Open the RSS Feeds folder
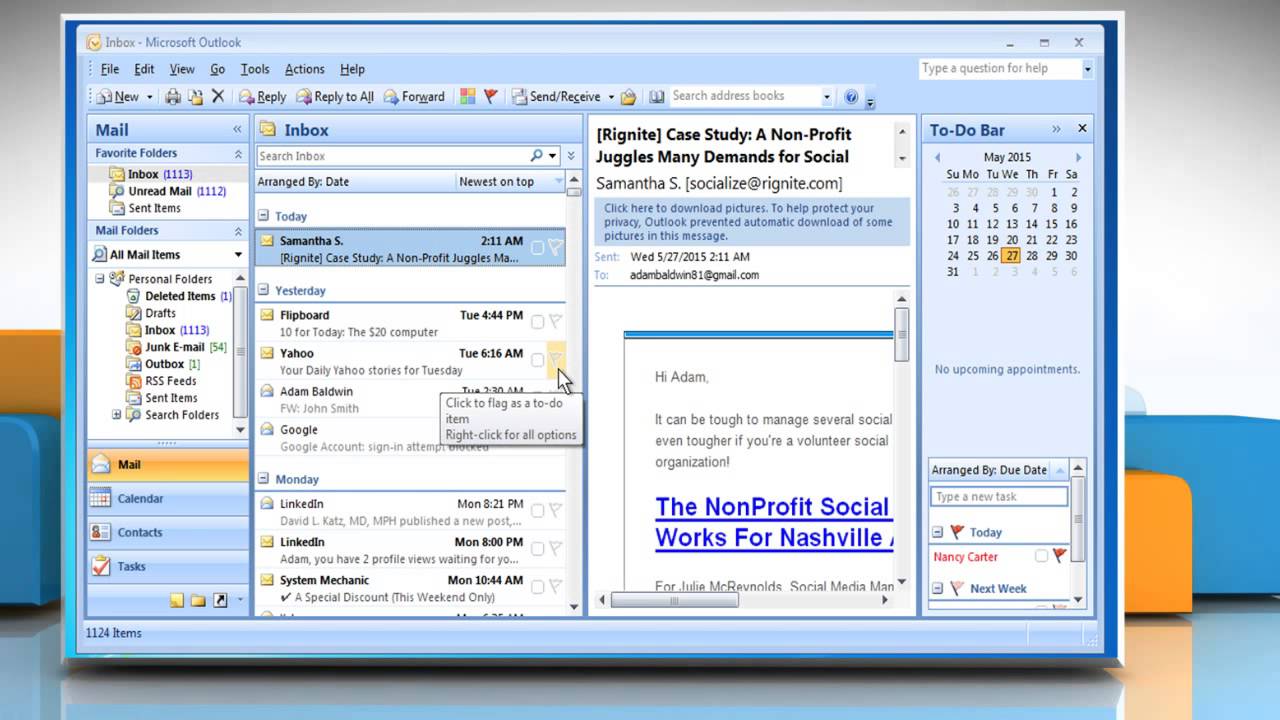1280x720 pixels. [x=162, y=381]
